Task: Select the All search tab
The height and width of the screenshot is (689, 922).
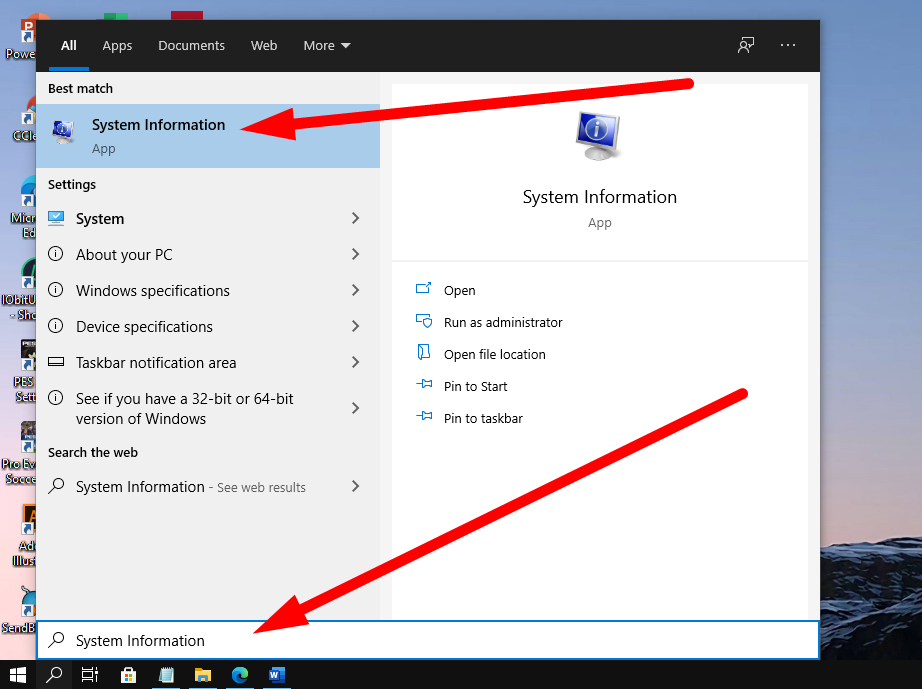Action: click(69, 45)
